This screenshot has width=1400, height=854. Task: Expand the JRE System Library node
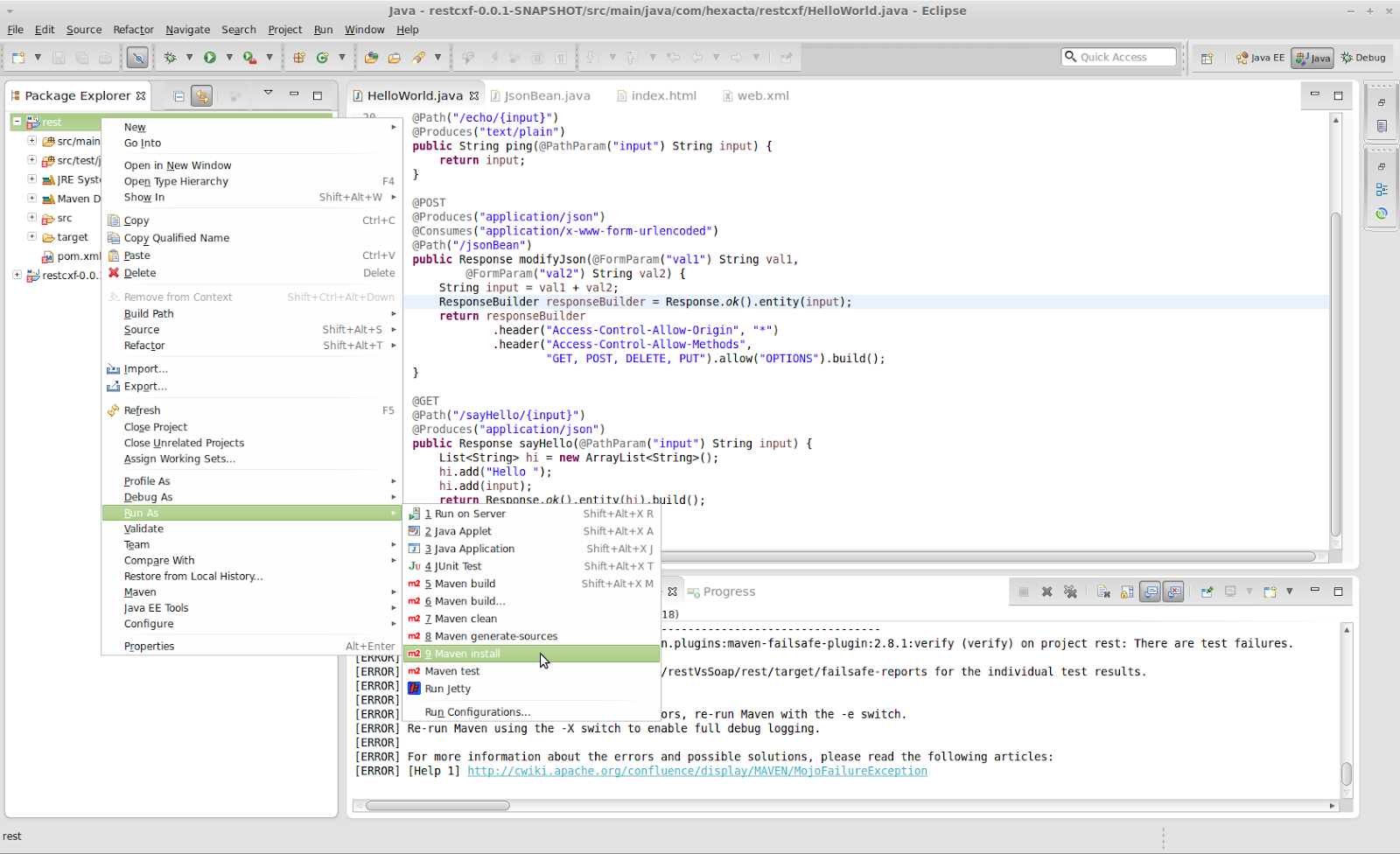[x=32, y=179]
